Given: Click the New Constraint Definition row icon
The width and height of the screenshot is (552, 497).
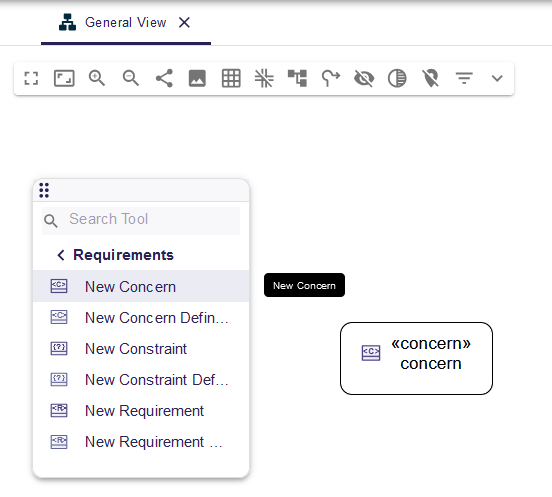Looking at the screenshot, I should pos(59,379).
